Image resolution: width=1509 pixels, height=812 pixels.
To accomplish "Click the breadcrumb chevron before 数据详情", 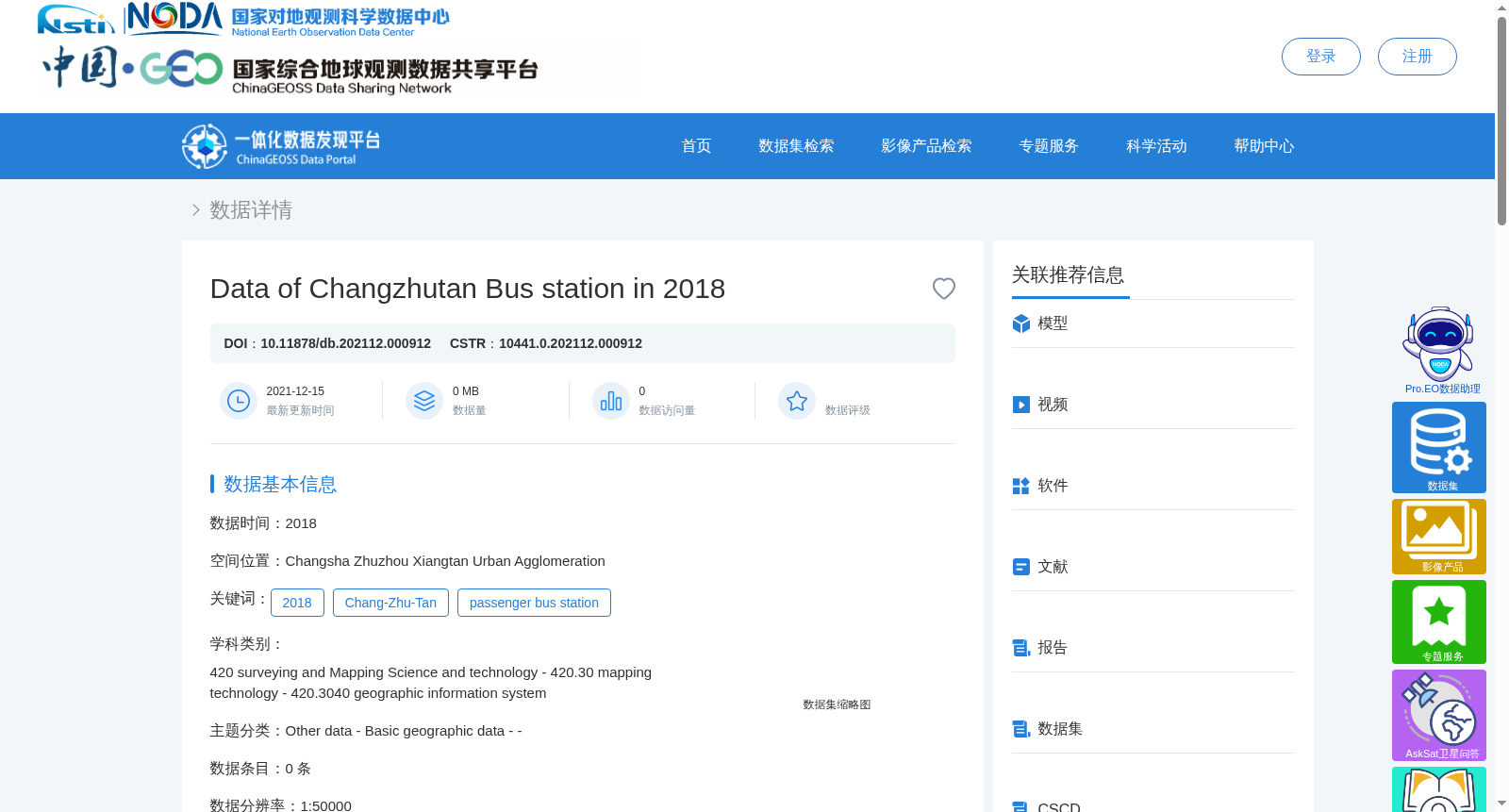I will point(195,209).
